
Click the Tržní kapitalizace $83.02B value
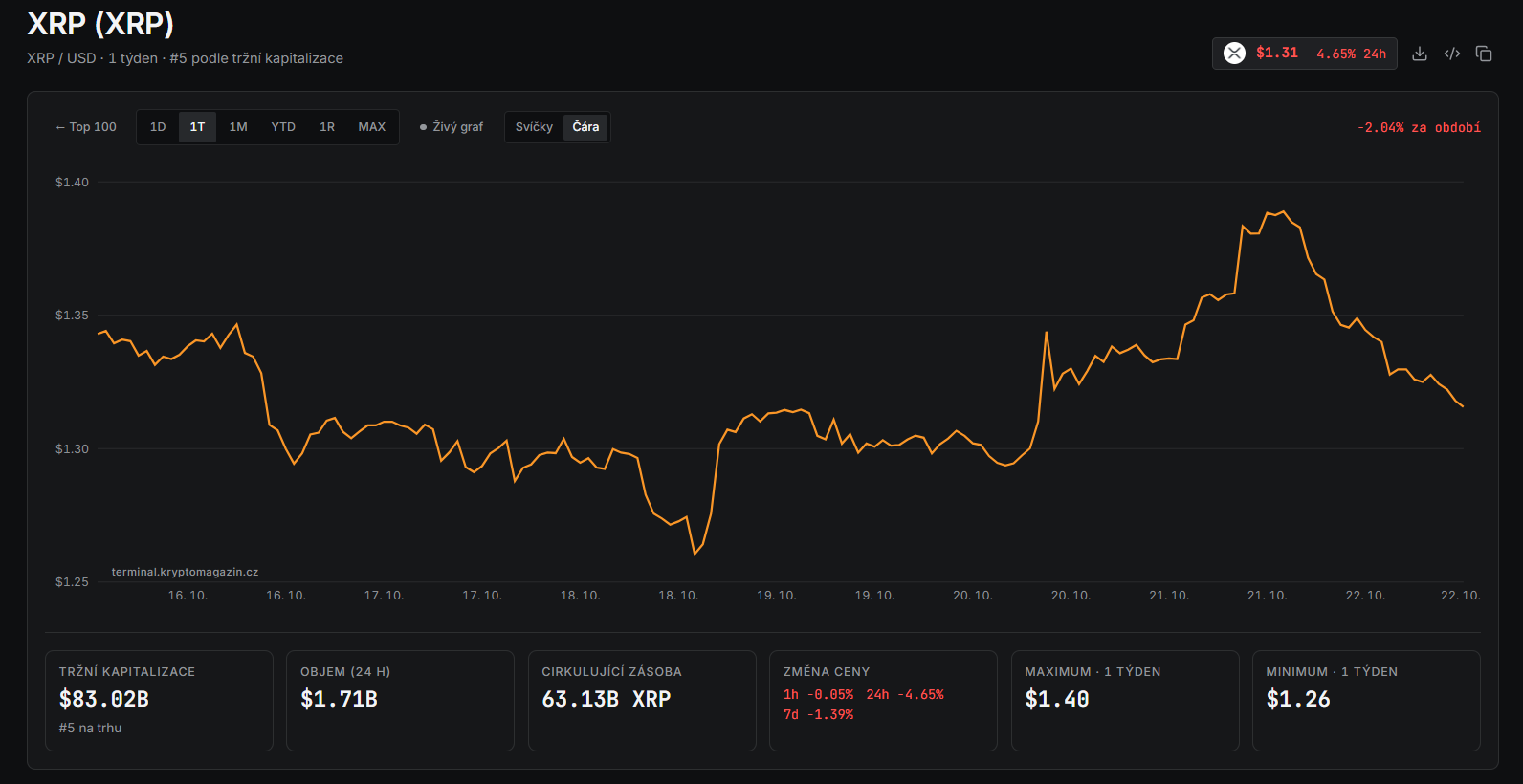coord(104,700)
